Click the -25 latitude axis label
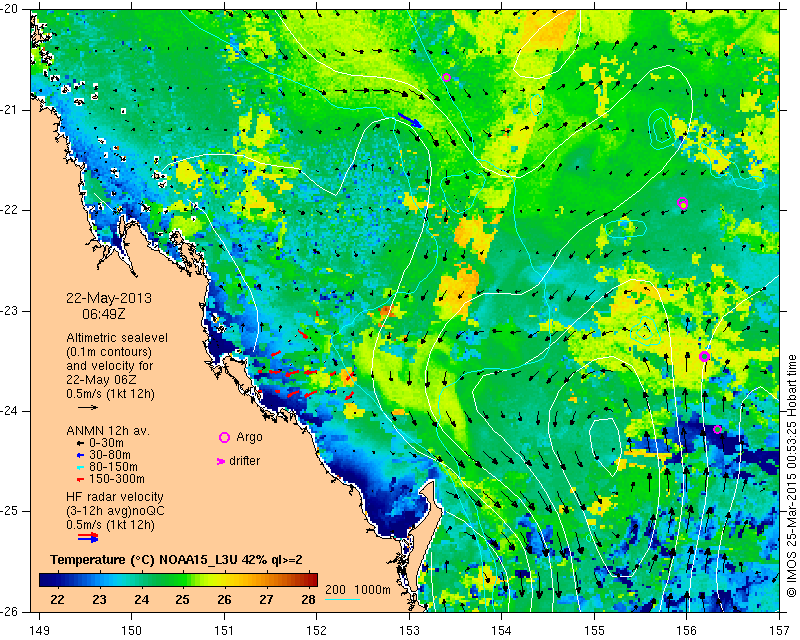Image resolution: width=800 pixels, height=640 pixels. point(9,511)
